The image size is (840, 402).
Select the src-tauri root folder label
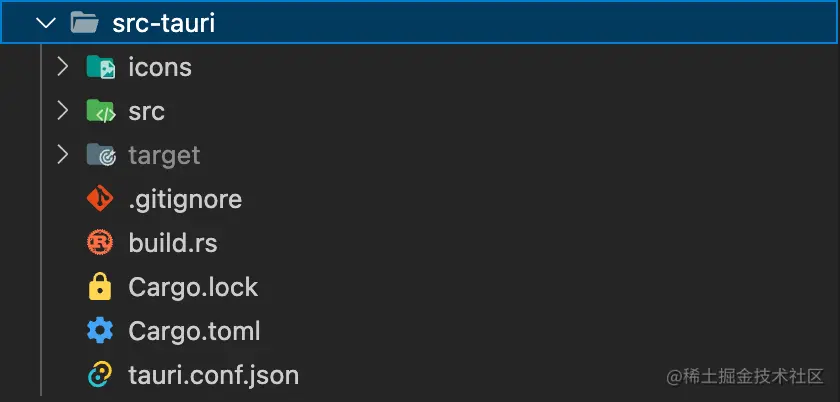click(164, 23)
